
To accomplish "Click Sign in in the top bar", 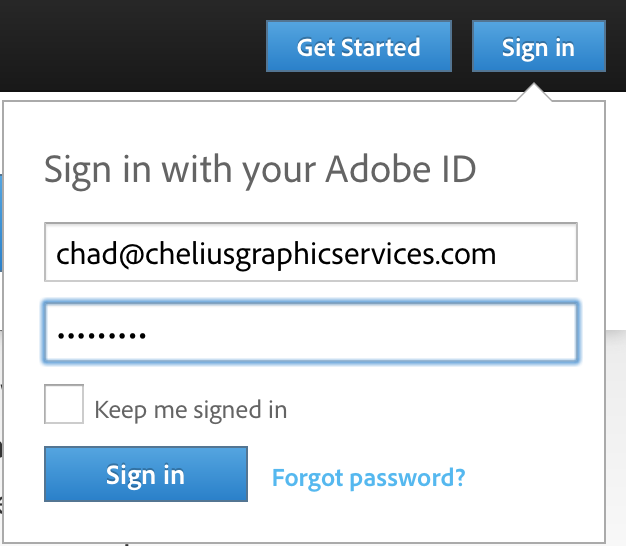I will [x=538, y=47].
